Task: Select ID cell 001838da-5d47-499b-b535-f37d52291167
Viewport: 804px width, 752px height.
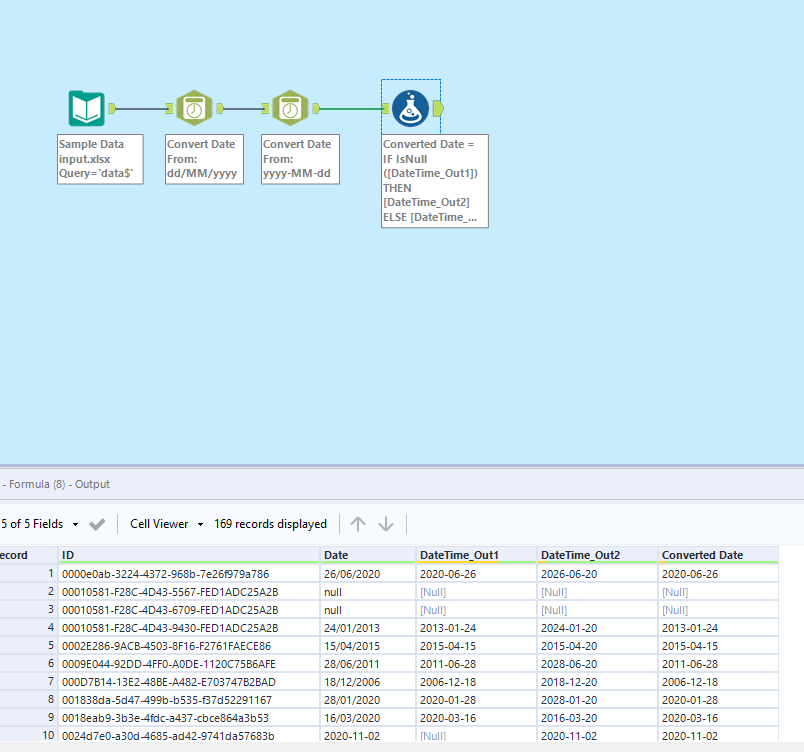Action: click(x=189, y=700)
